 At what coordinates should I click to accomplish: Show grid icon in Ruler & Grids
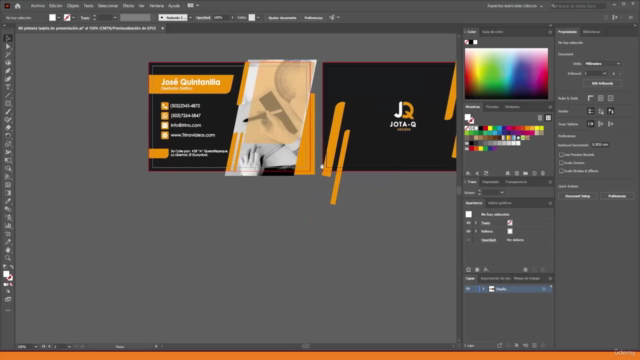coord(601,98)
